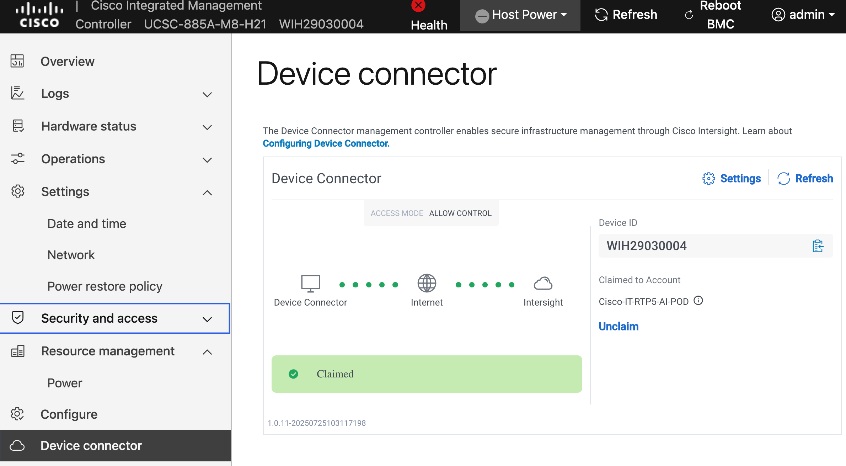Expand Security and access chevron
This screenshot has height=466, width=846.
click(x=207, y=319)
